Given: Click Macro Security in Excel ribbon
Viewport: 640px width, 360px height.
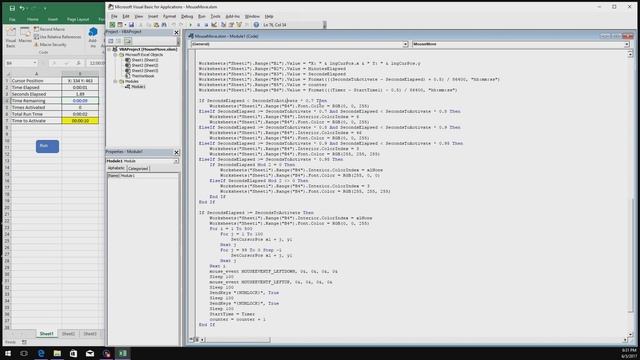Looking at the screenshot, I should pyautogui.click(x=50, y=44).
